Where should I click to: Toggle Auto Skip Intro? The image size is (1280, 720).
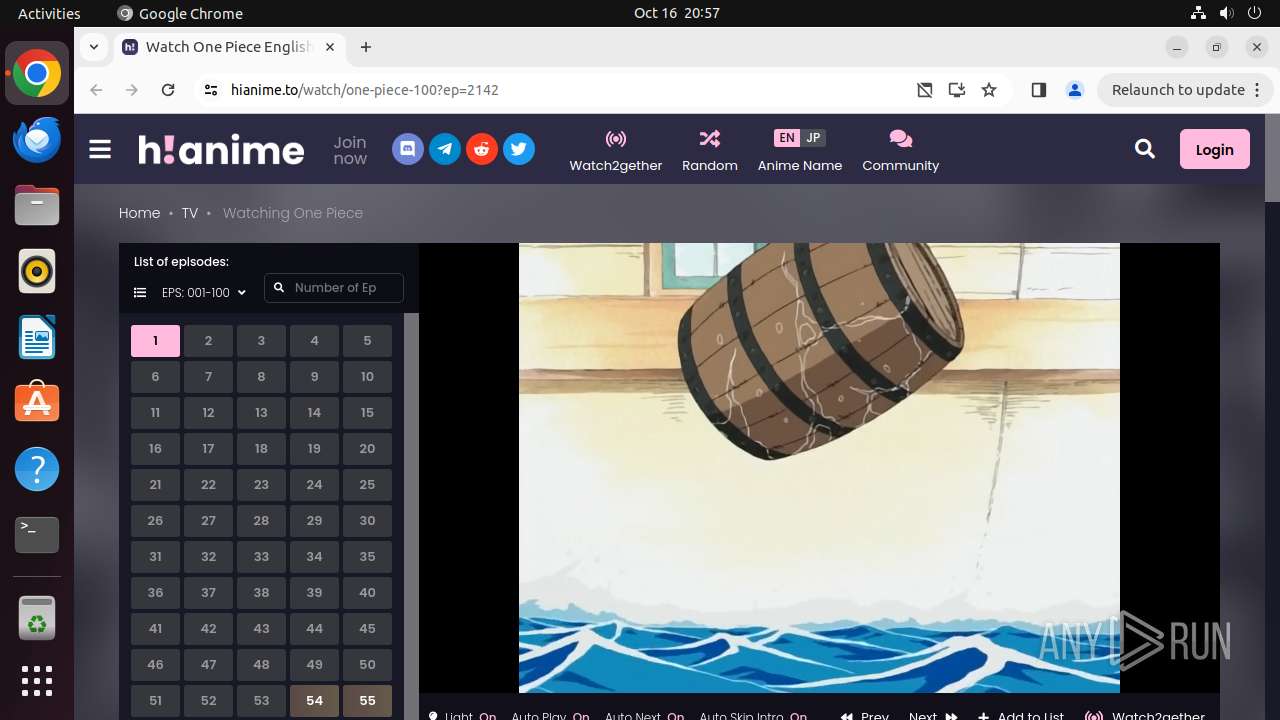tap(753, 715)
